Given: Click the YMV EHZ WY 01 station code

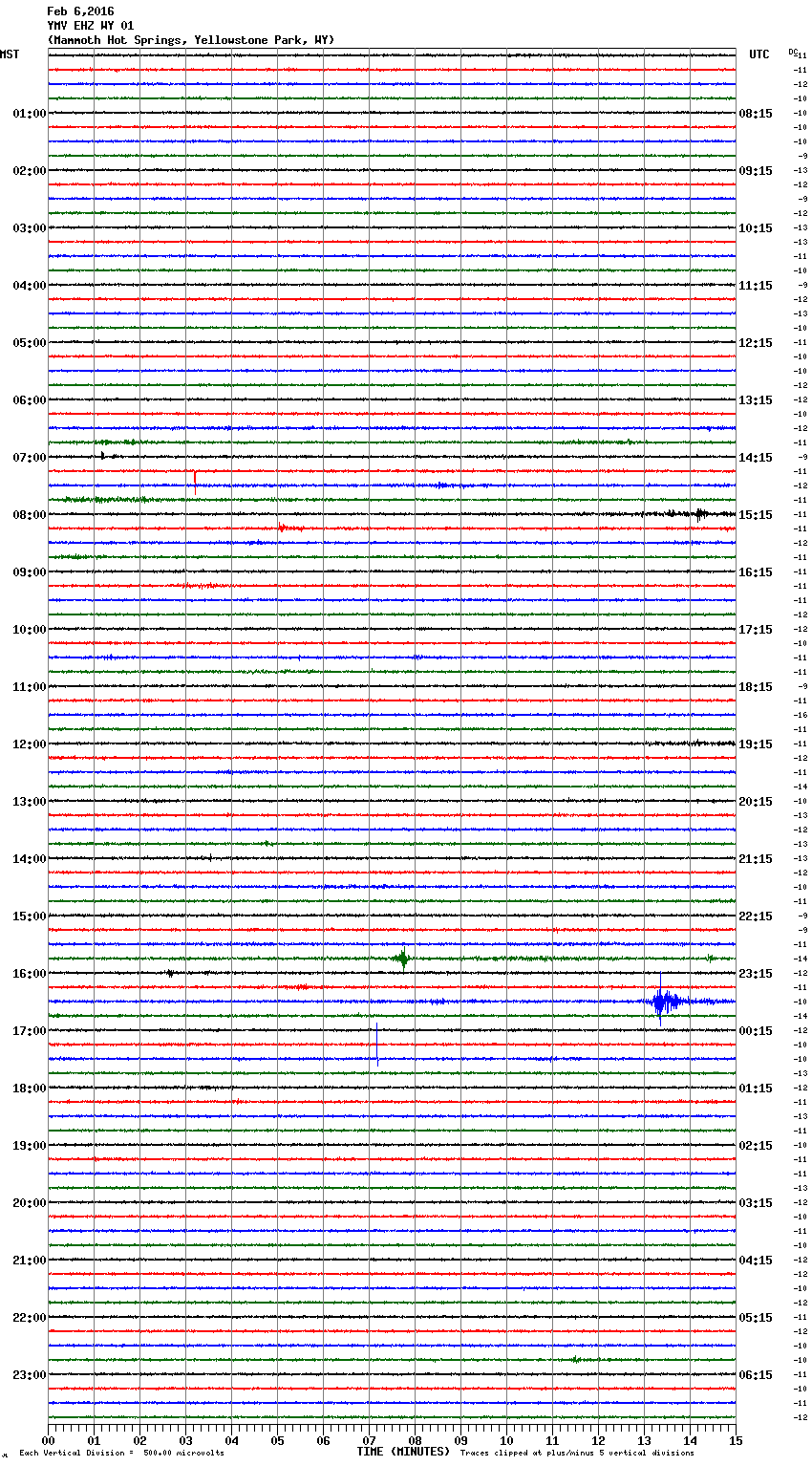Looking at the screenshot, I should (91, 26).
